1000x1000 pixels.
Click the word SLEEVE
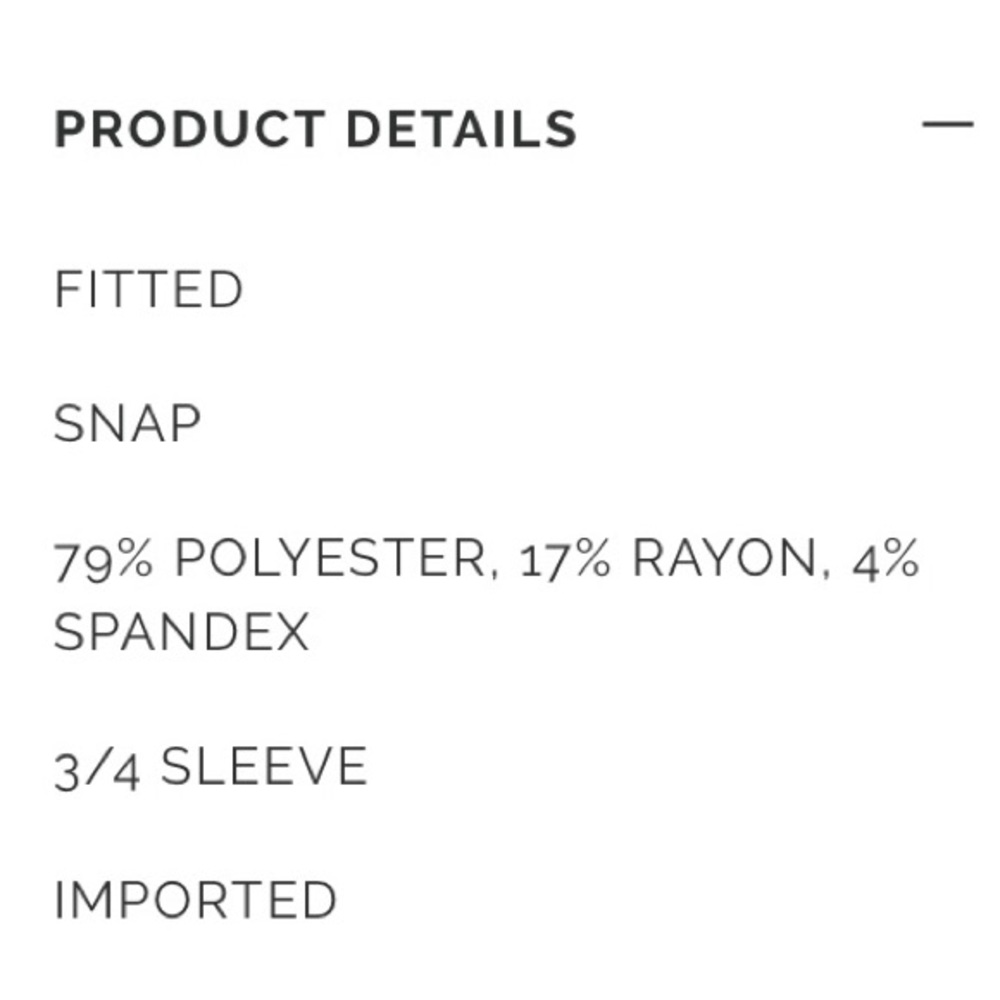coord(264,766)
